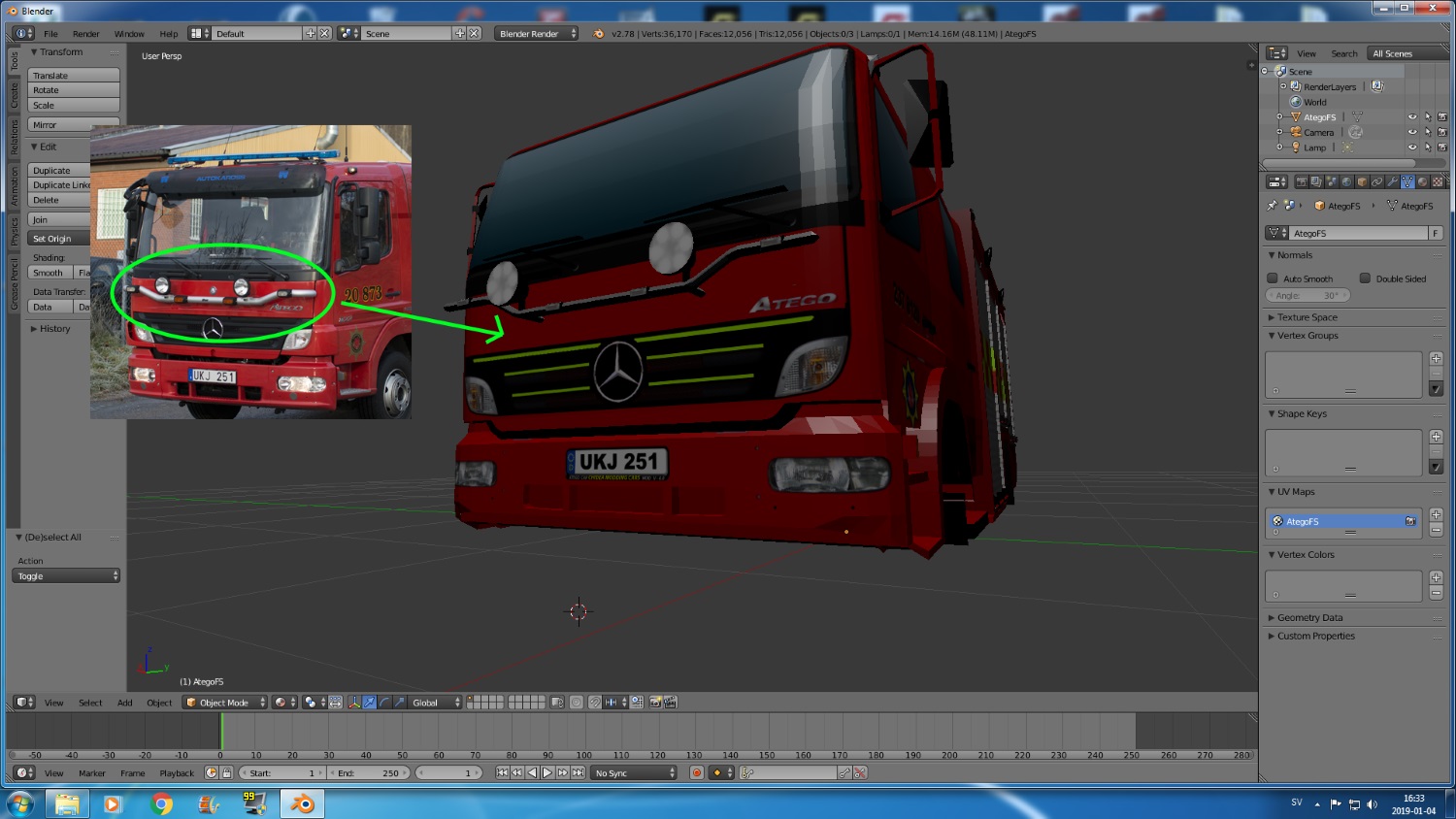Viewport: 1456px width, 819px height.
Task: Click the OpenGL render animation clapper icon
Action: point(670,703)
